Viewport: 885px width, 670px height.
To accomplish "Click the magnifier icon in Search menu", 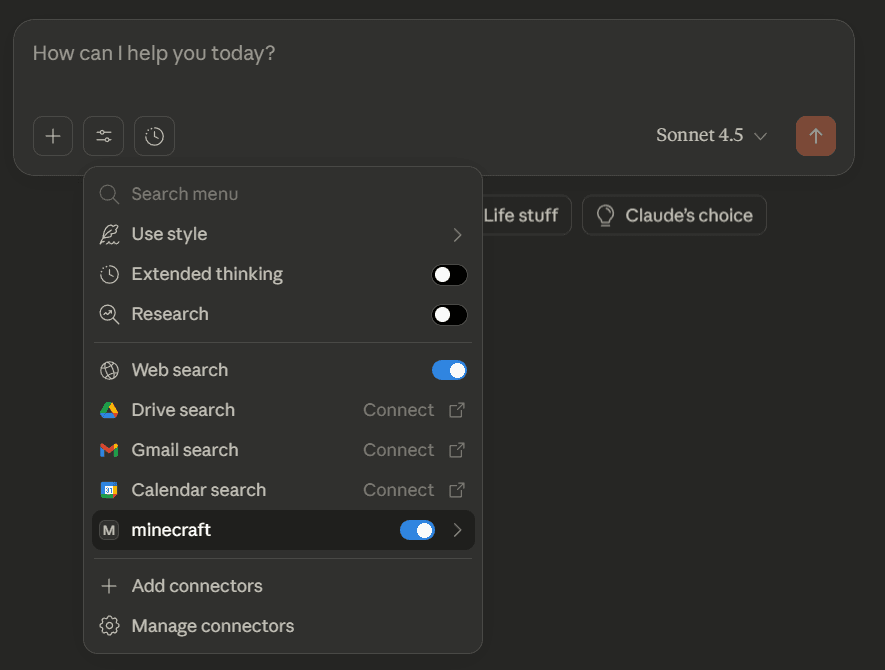I will 109,194.
